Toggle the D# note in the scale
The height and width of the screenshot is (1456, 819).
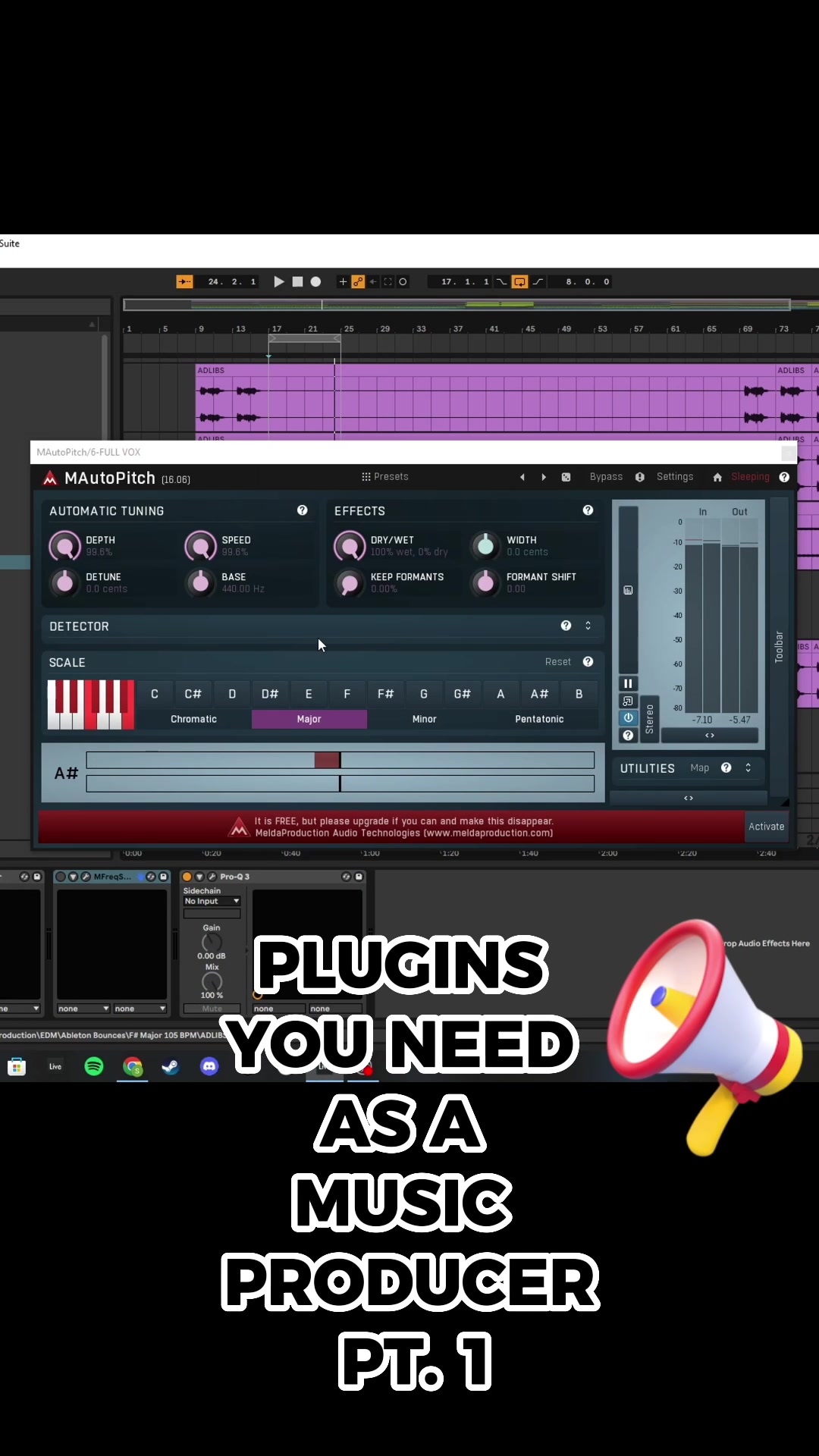[270, 694]
